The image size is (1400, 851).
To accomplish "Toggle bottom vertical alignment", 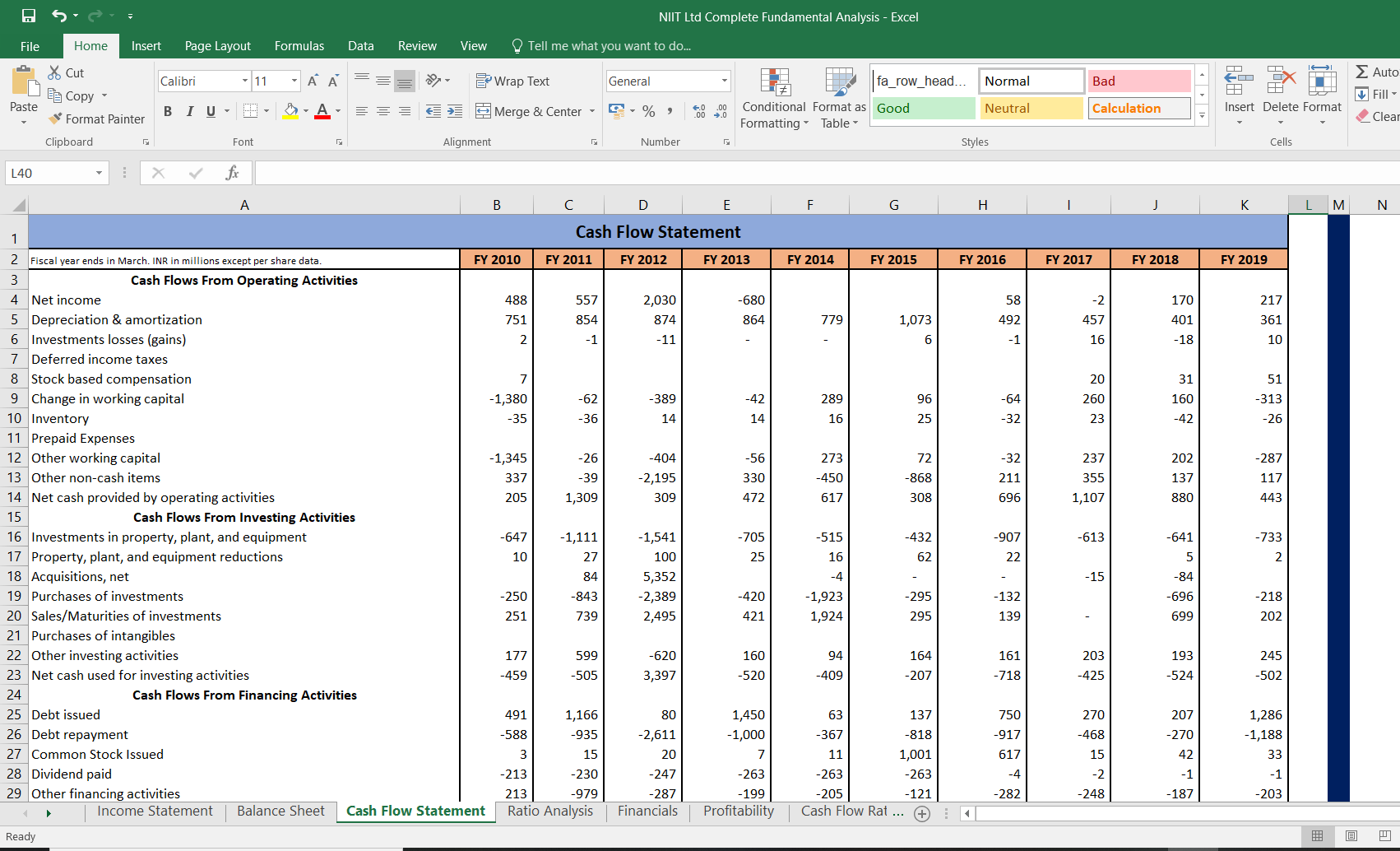I will point(404,81).
